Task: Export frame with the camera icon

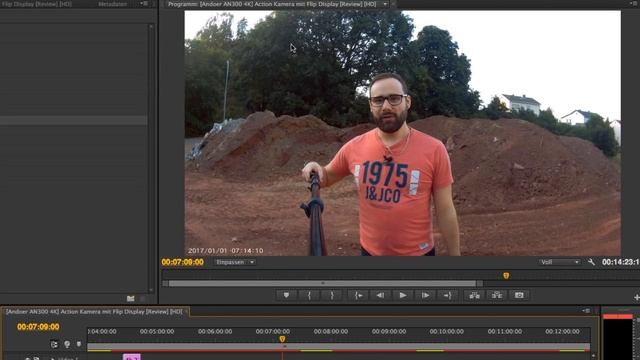Action: pos(519,295)
